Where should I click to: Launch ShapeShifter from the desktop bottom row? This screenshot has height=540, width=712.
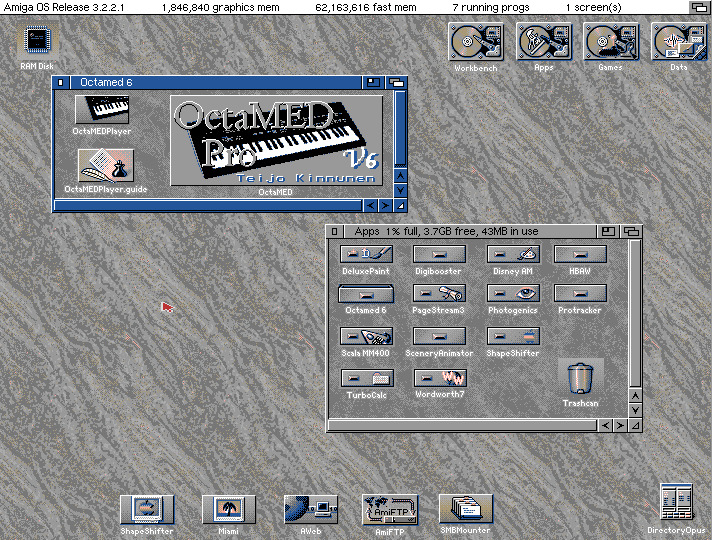[147, 510]
